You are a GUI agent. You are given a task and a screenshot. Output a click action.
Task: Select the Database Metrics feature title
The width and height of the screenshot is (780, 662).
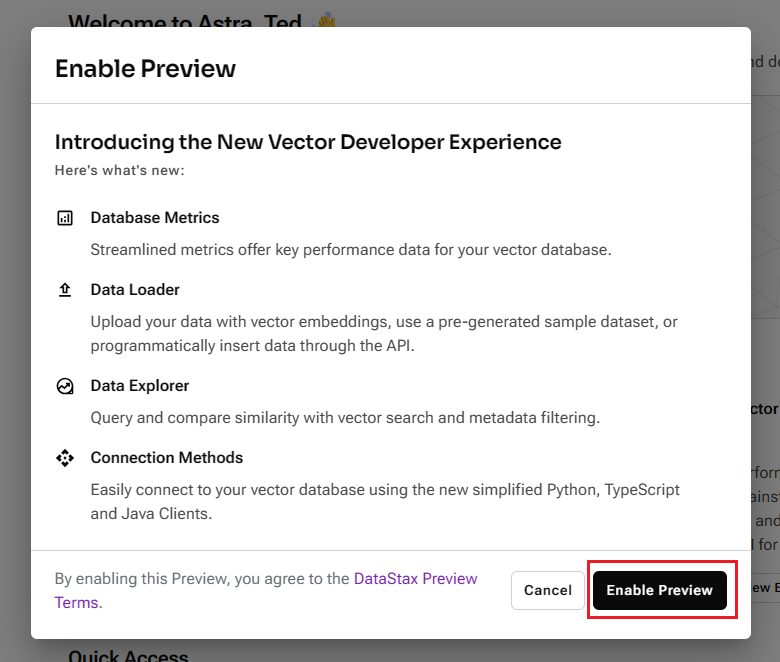(155, 218)
